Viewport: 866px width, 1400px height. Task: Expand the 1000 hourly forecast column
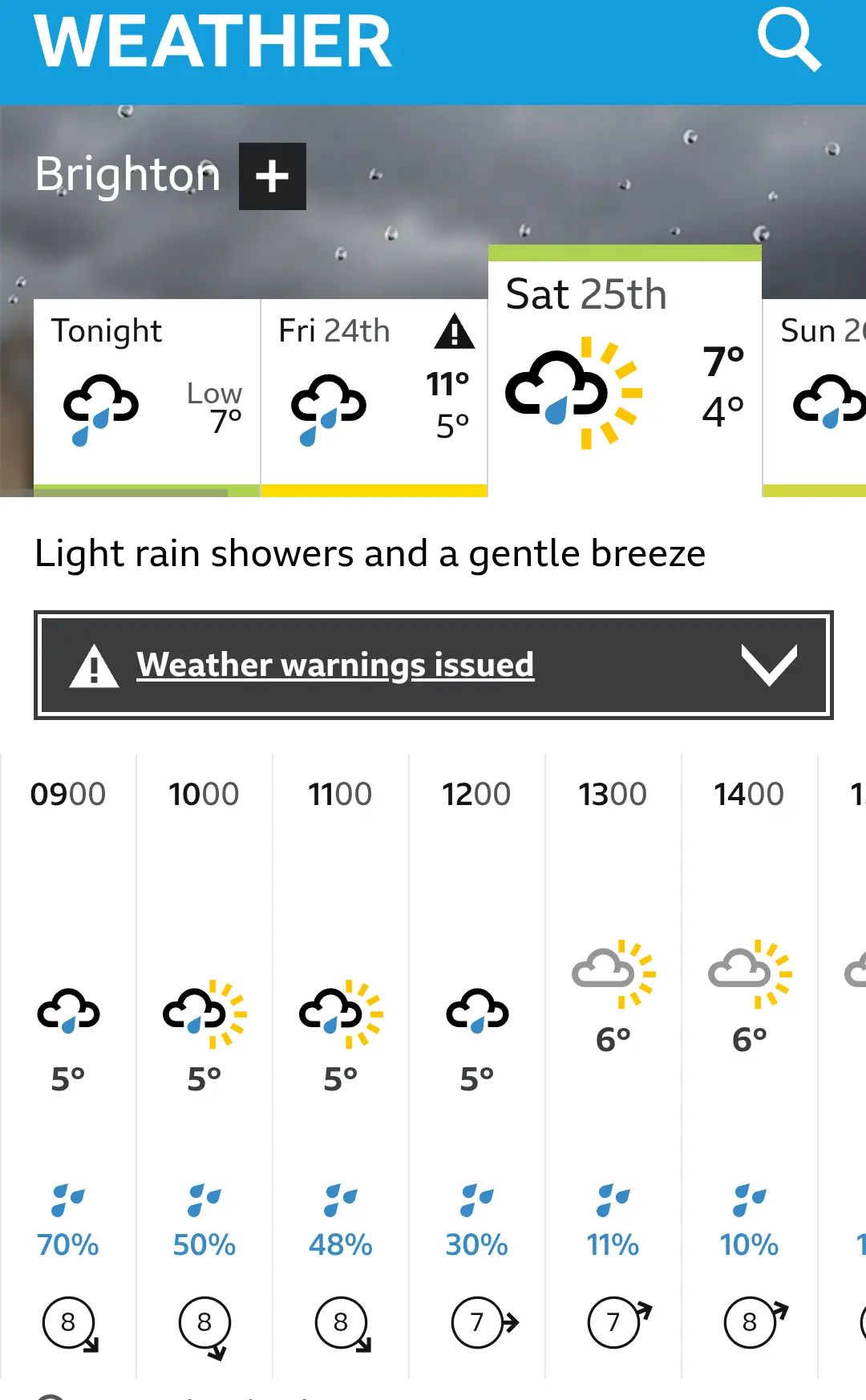[x=204, y=1066]
